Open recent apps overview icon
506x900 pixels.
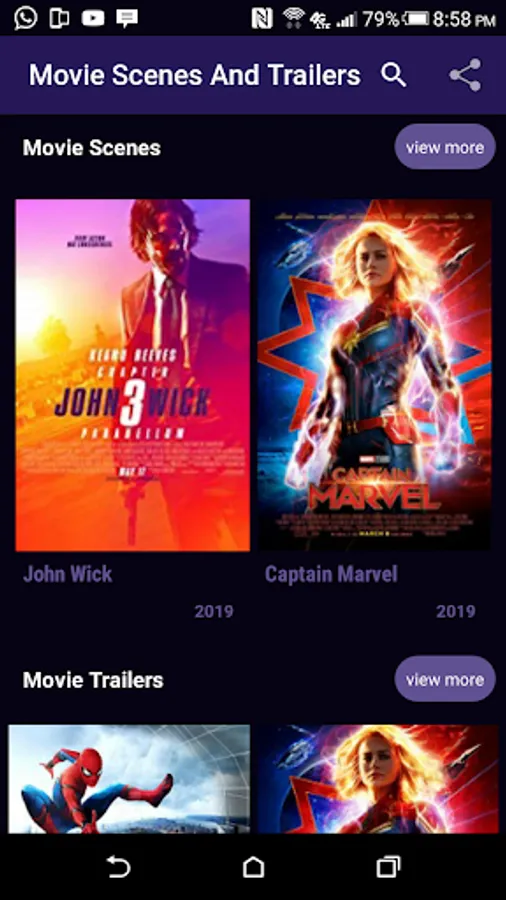pyautogui.click(x=388, y=866)
